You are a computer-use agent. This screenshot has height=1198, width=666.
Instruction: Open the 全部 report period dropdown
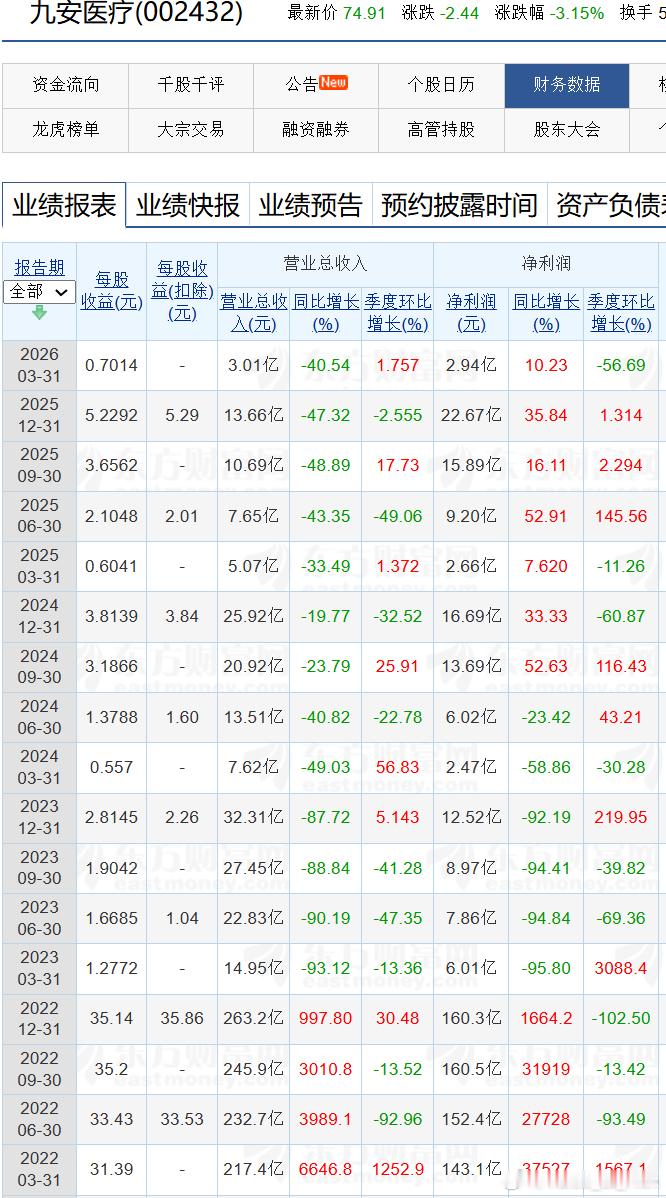tap(39, 291)
